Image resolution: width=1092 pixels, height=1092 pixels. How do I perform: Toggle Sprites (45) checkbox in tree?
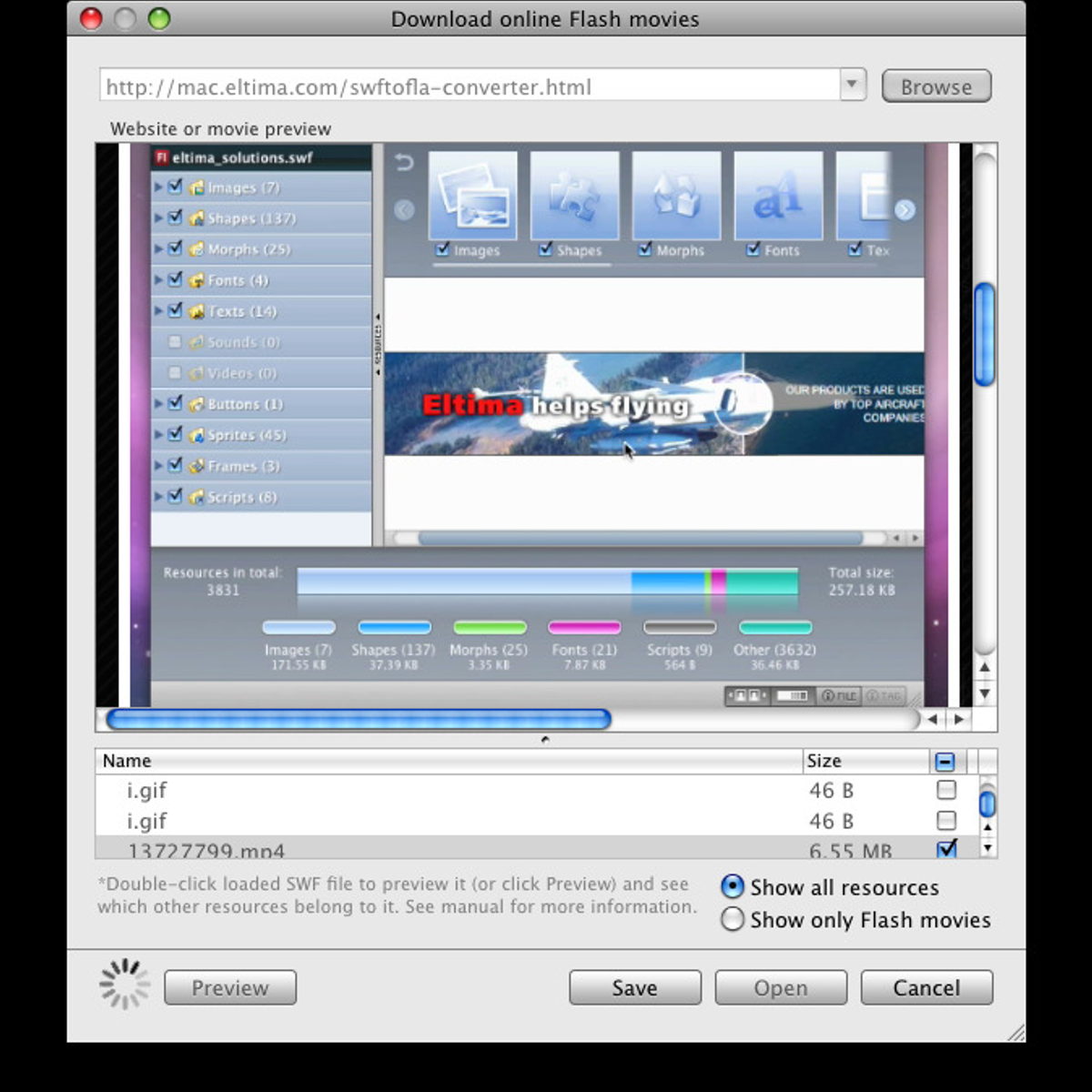tap(176, 434)
